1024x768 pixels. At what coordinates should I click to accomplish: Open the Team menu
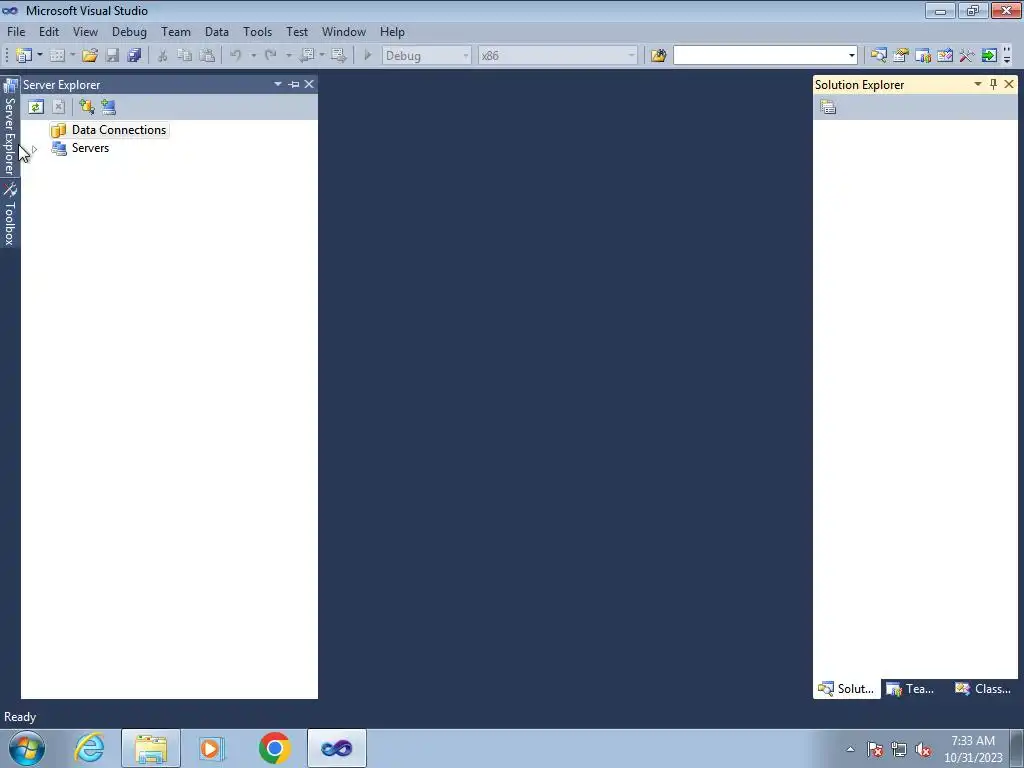click(x=176, y=31)
